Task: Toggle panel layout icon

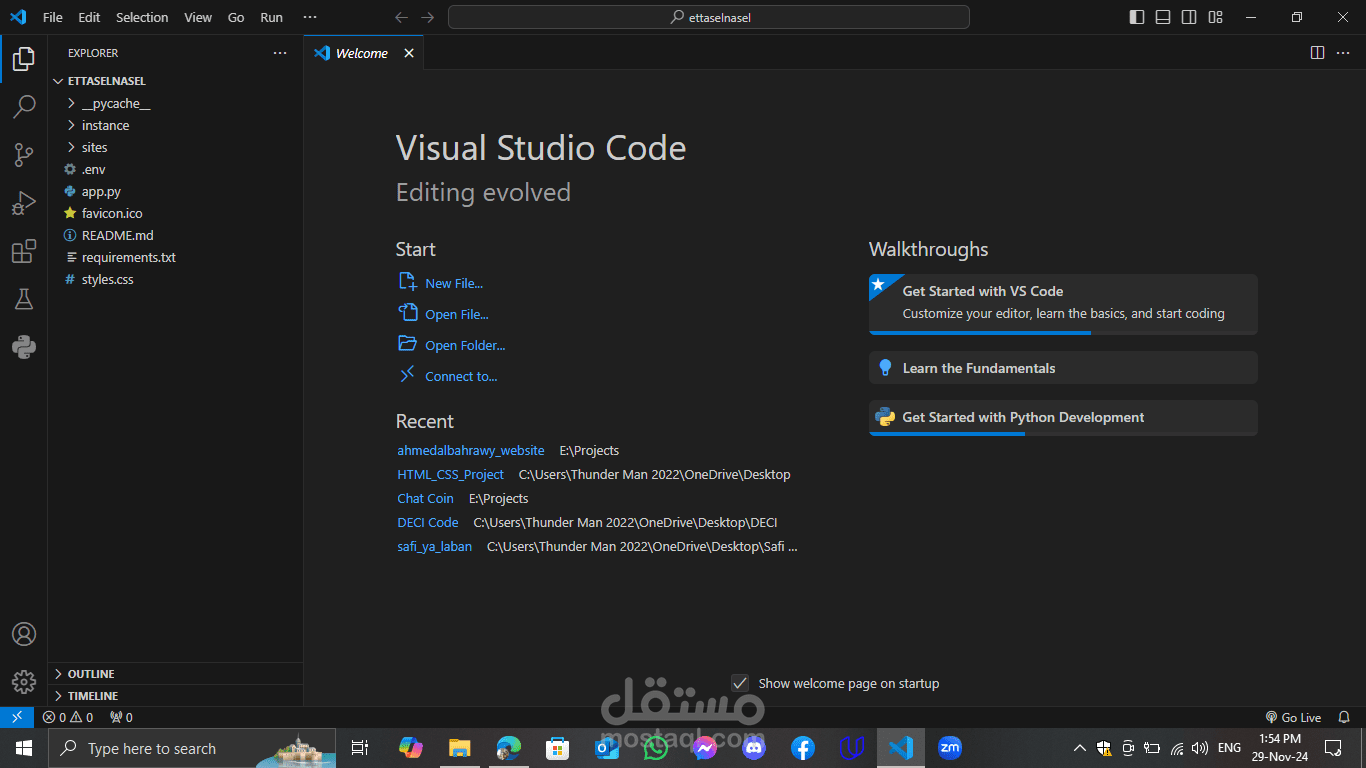Action: coord(1163,17)
